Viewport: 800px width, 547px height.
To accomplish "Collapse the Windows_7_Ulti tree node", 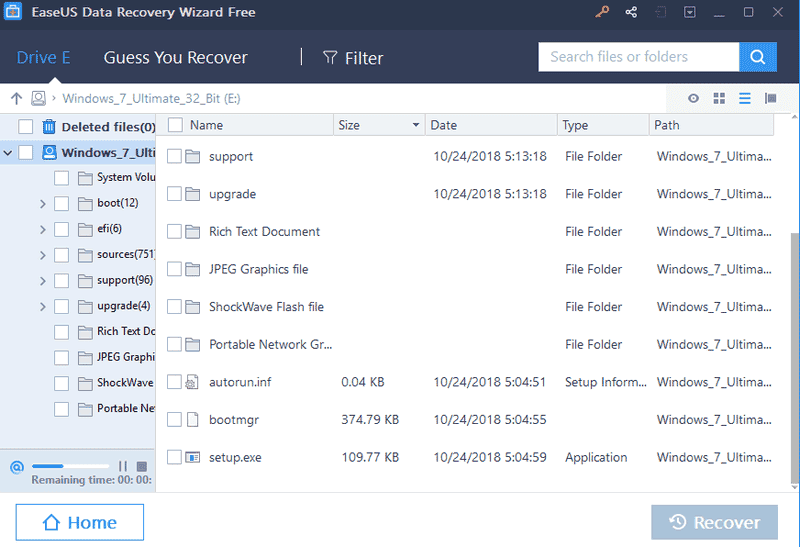I will (8, 153).
